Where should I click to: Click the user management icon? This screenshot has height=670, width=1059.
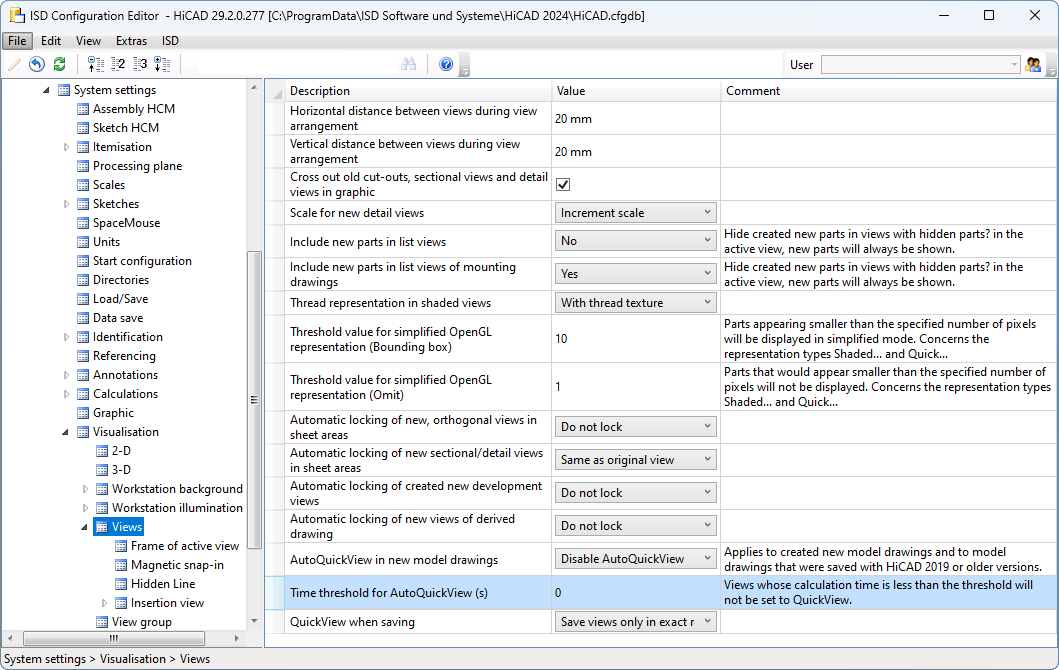(x=1033, y=64)
